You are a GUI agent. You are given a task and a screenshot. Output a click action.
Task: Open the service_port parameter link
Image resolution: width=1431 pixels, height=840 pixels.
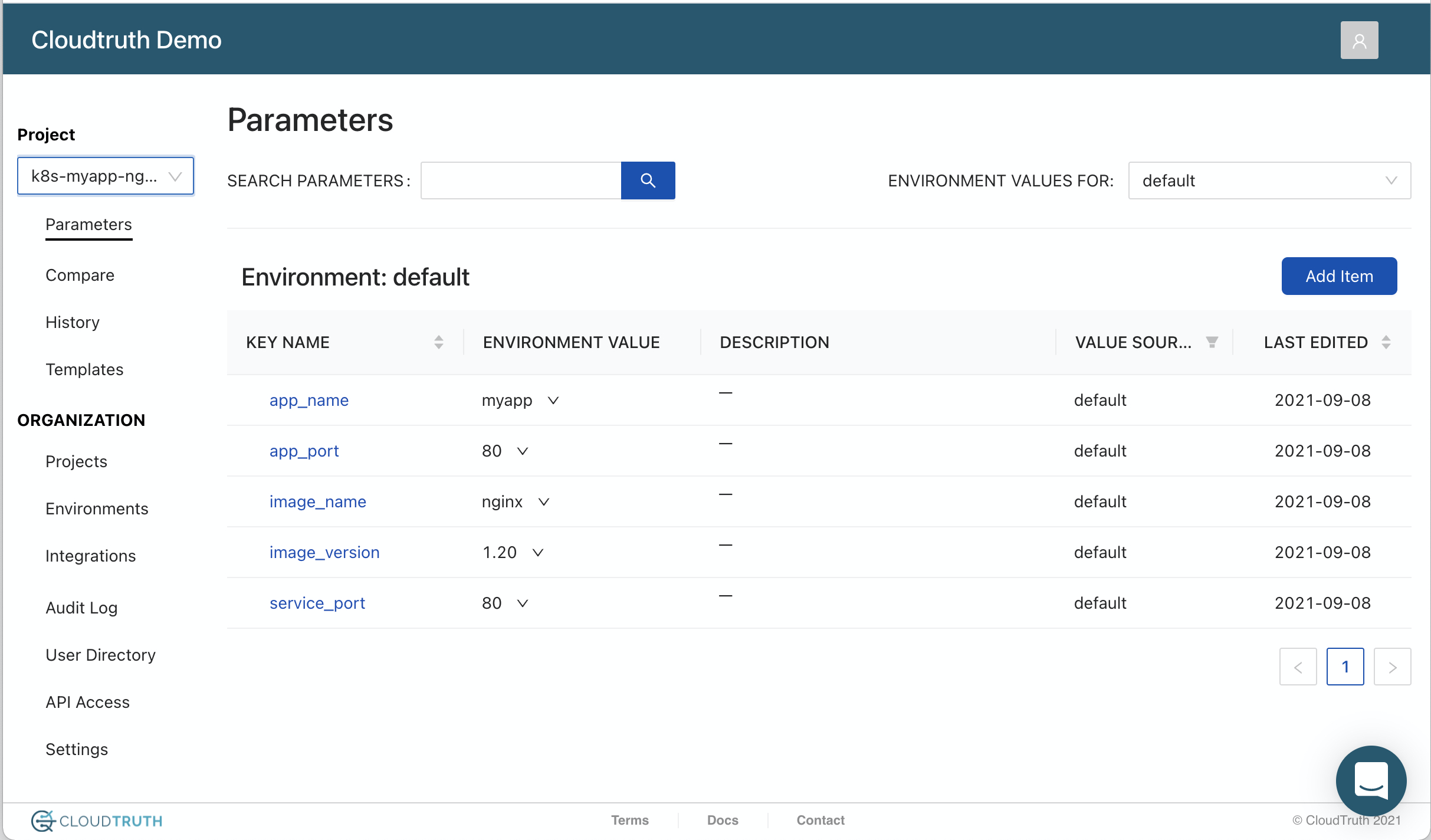[x=317, y=603]
